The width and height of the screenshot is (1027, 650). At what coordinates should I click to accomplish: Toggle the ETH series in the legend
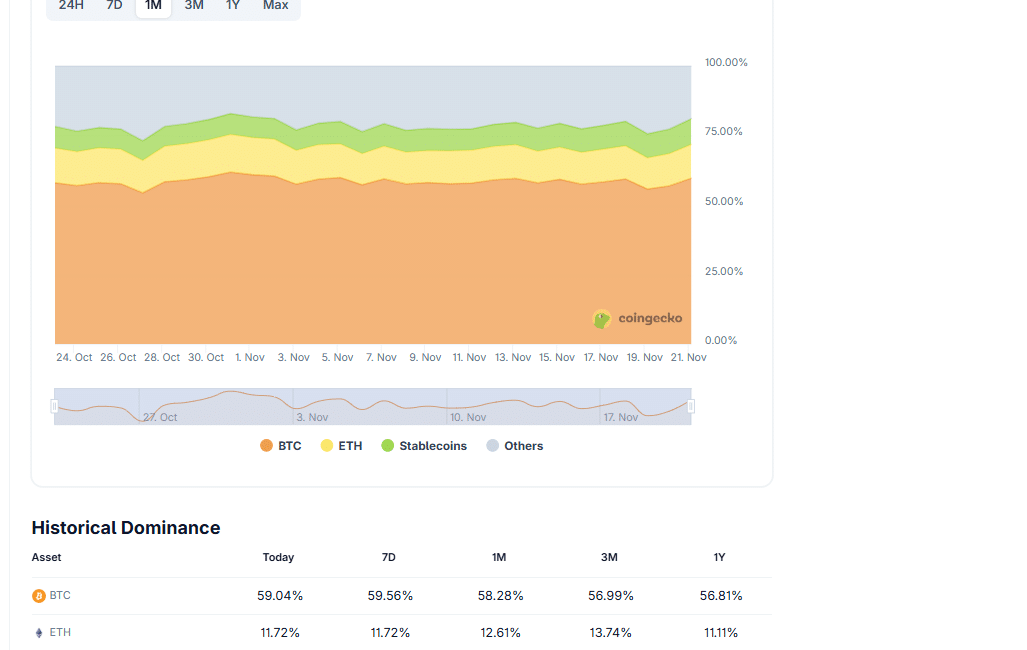341,446
